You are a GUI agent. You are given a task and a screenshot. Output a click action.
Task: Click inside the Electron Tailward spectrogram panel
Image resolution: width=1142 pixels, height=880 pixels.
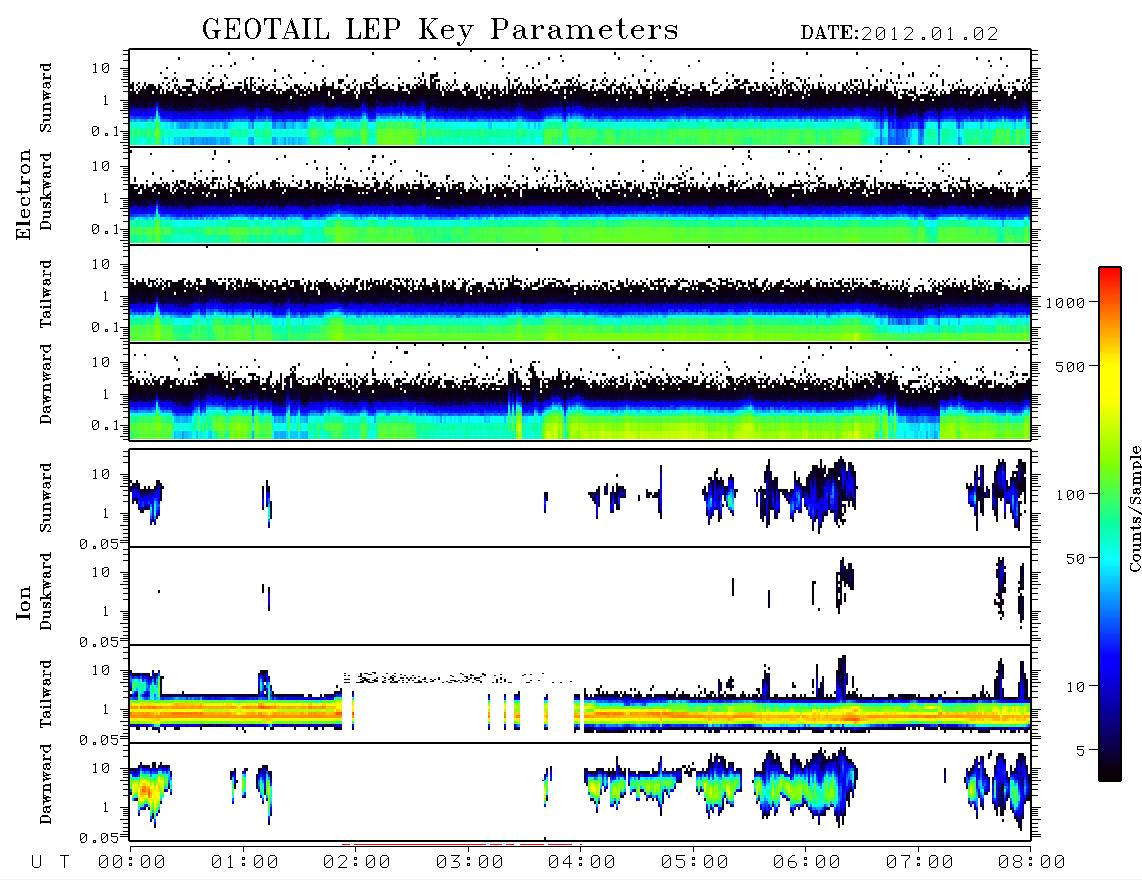(x=580, y=294)
